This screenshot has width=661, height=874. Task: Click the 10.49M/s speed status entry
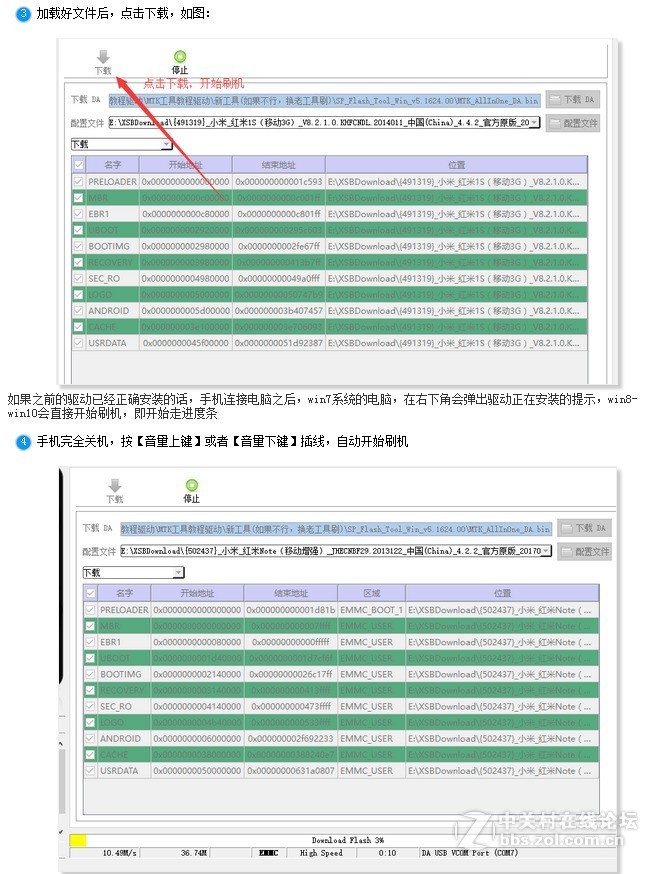tap(119, 853)
